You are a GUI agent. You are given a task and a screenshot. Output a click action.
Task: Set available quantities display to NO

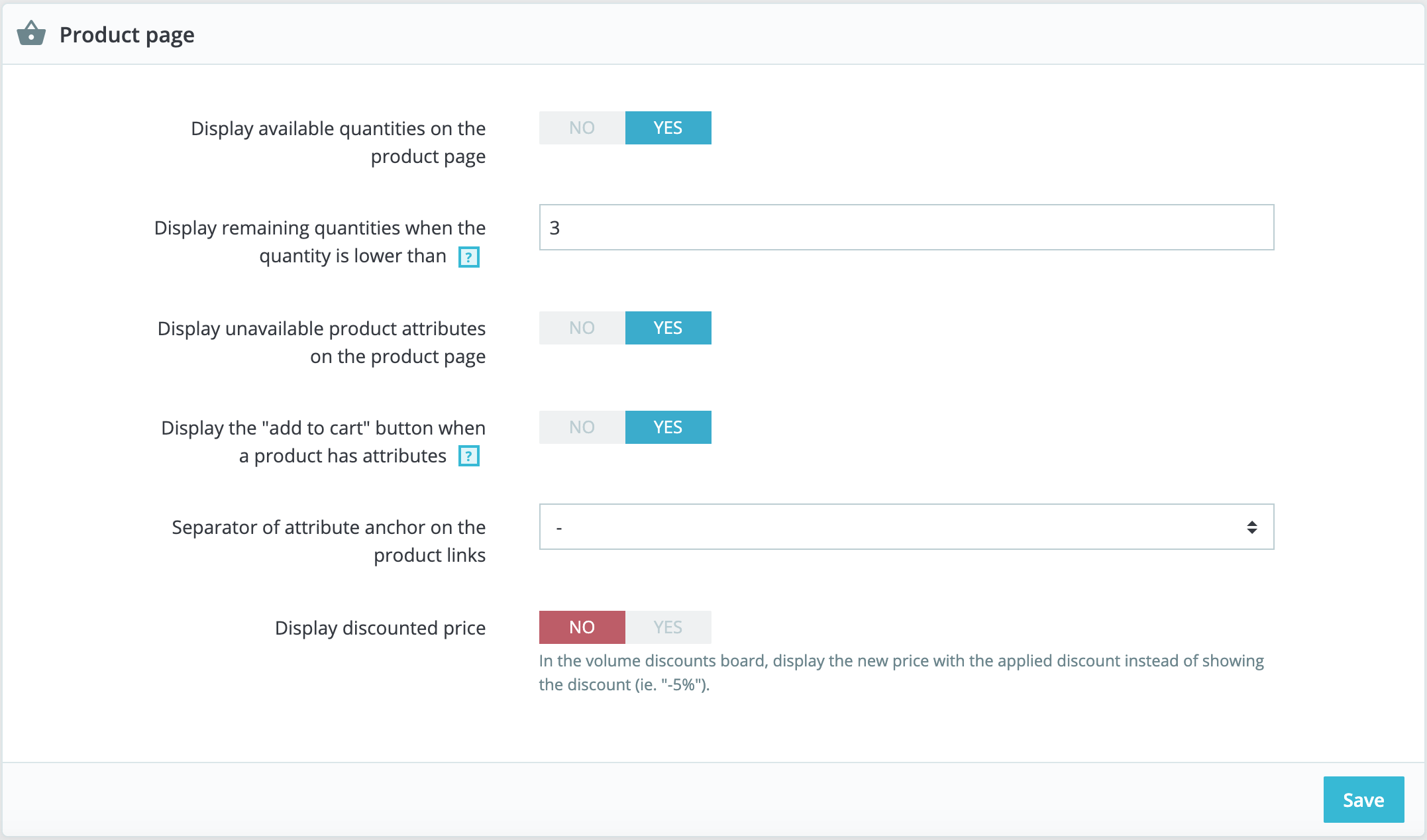pos(582,128)
